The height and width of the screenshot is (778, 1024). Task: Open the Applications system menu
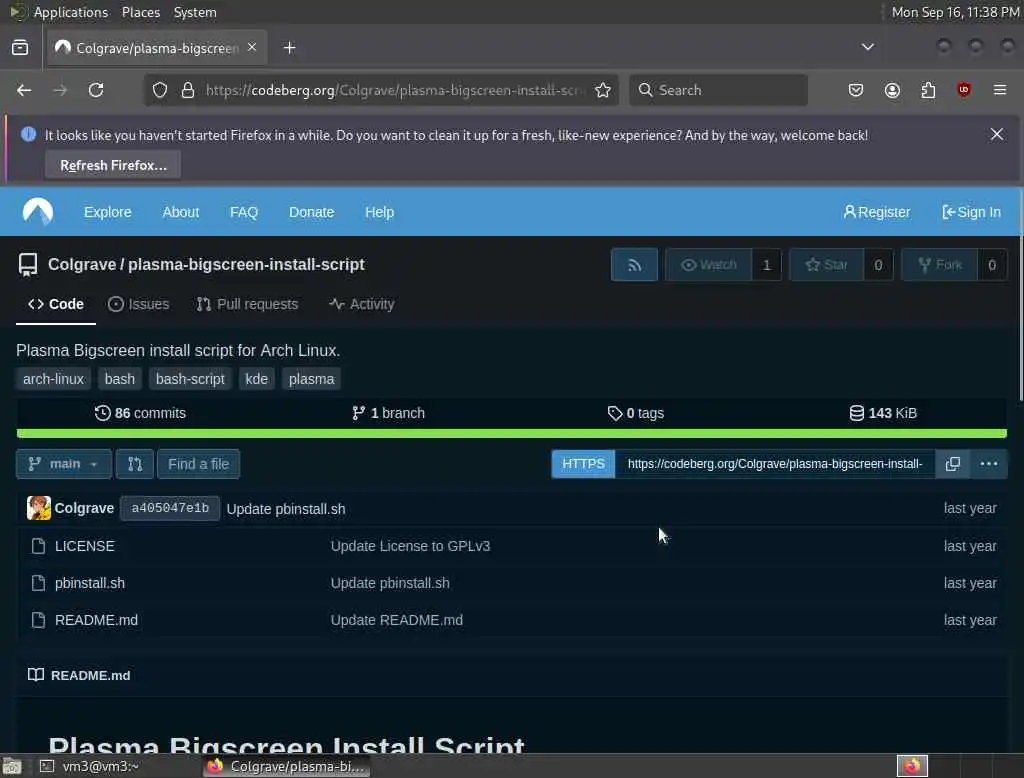pyautogui.click(x=71, y=12)
